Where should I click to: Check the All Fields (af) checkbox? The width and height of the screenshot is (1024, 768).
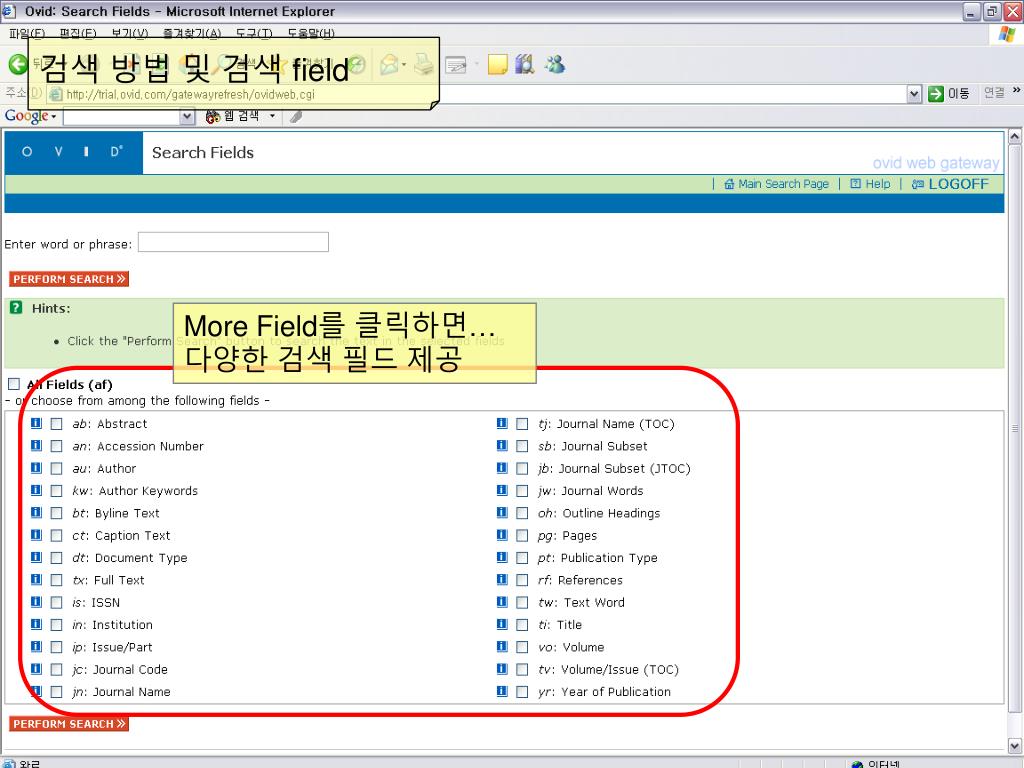[14, 384]
